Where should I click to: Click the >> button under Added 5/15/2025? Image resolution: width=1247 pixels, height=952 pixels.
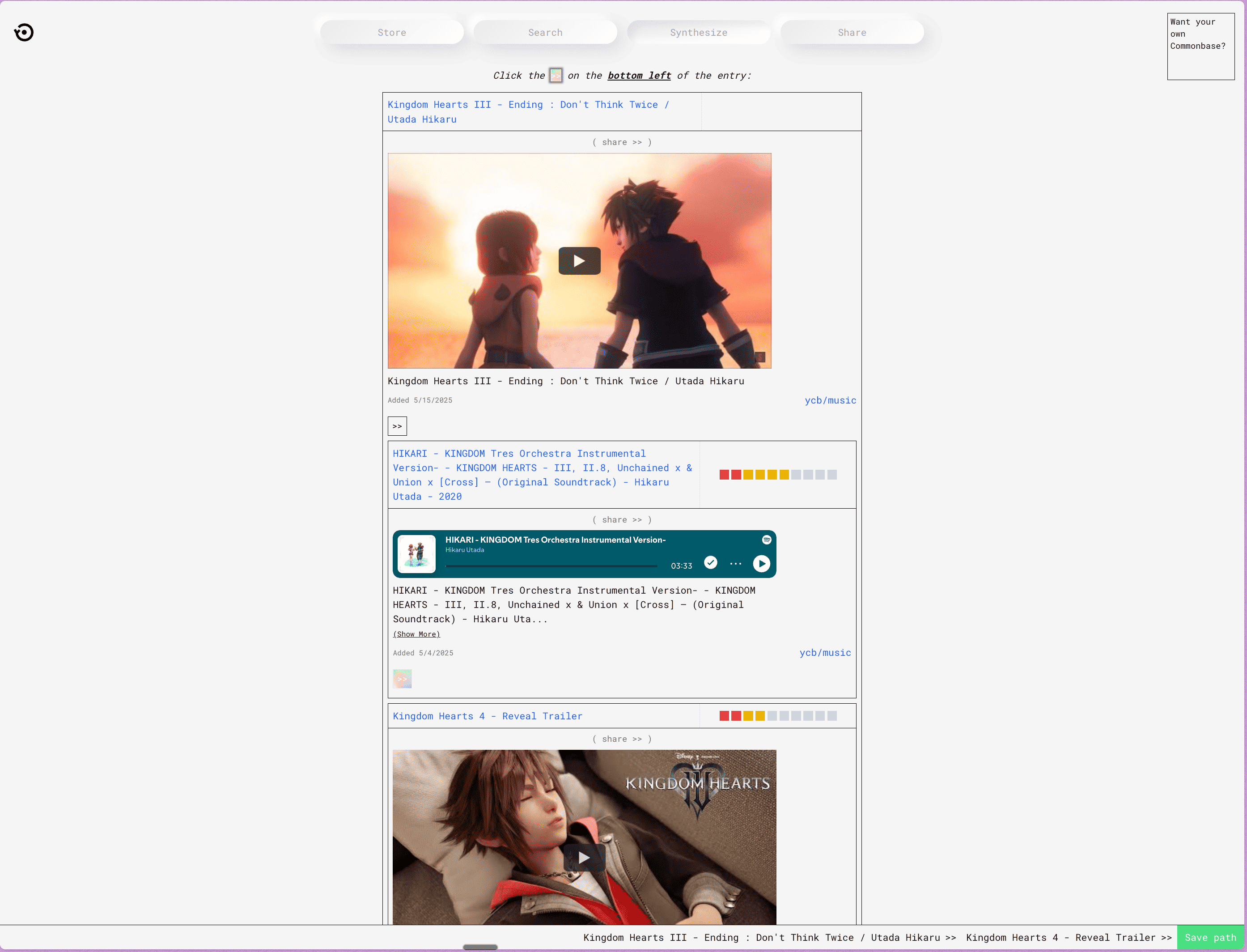397,426
